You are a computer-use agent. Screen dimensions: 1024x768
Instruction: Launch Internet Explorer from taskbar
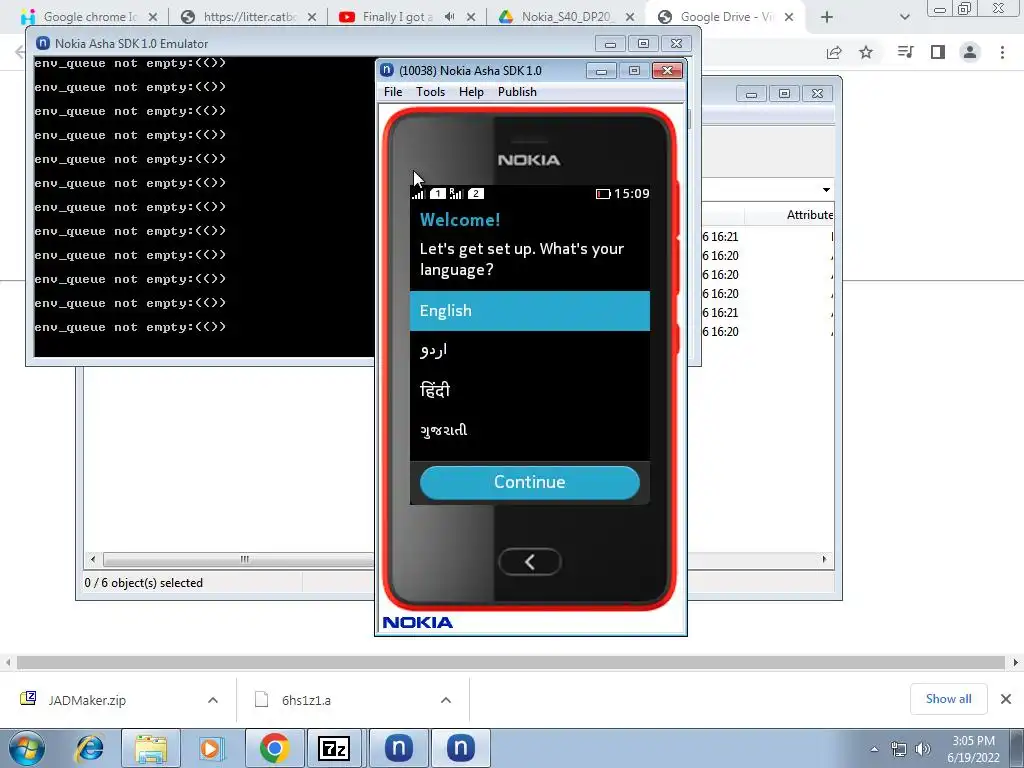(x=89, y=748)
